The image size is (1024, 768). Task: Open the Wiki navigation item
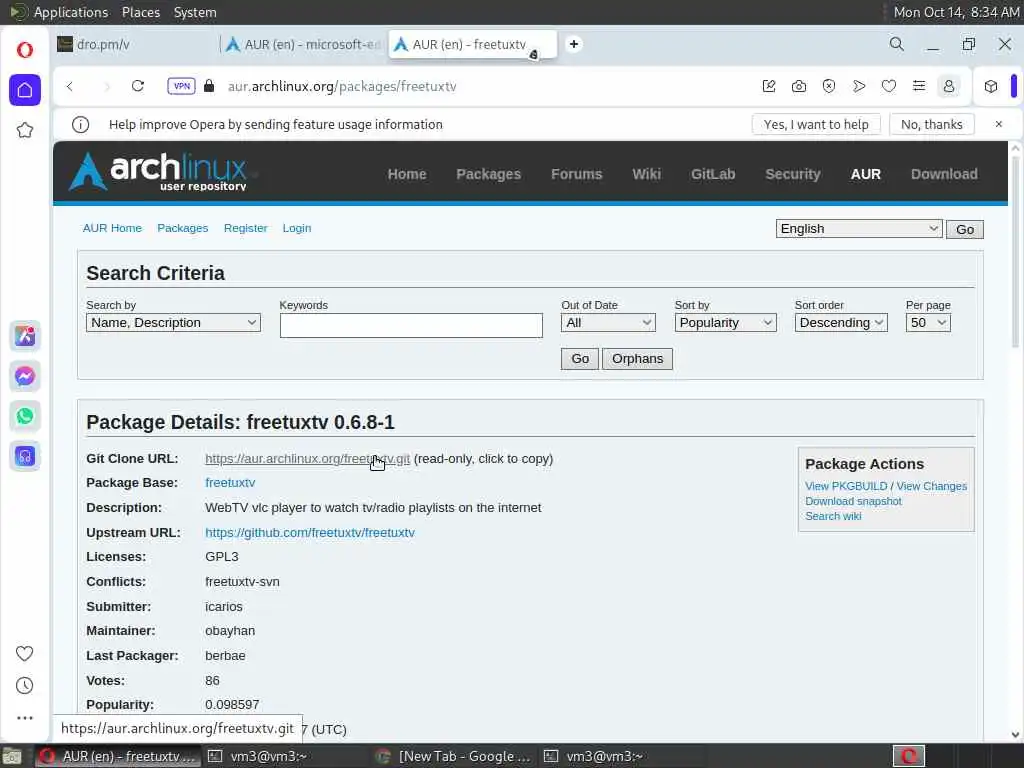pyautogui.click(x=647, y=174)
